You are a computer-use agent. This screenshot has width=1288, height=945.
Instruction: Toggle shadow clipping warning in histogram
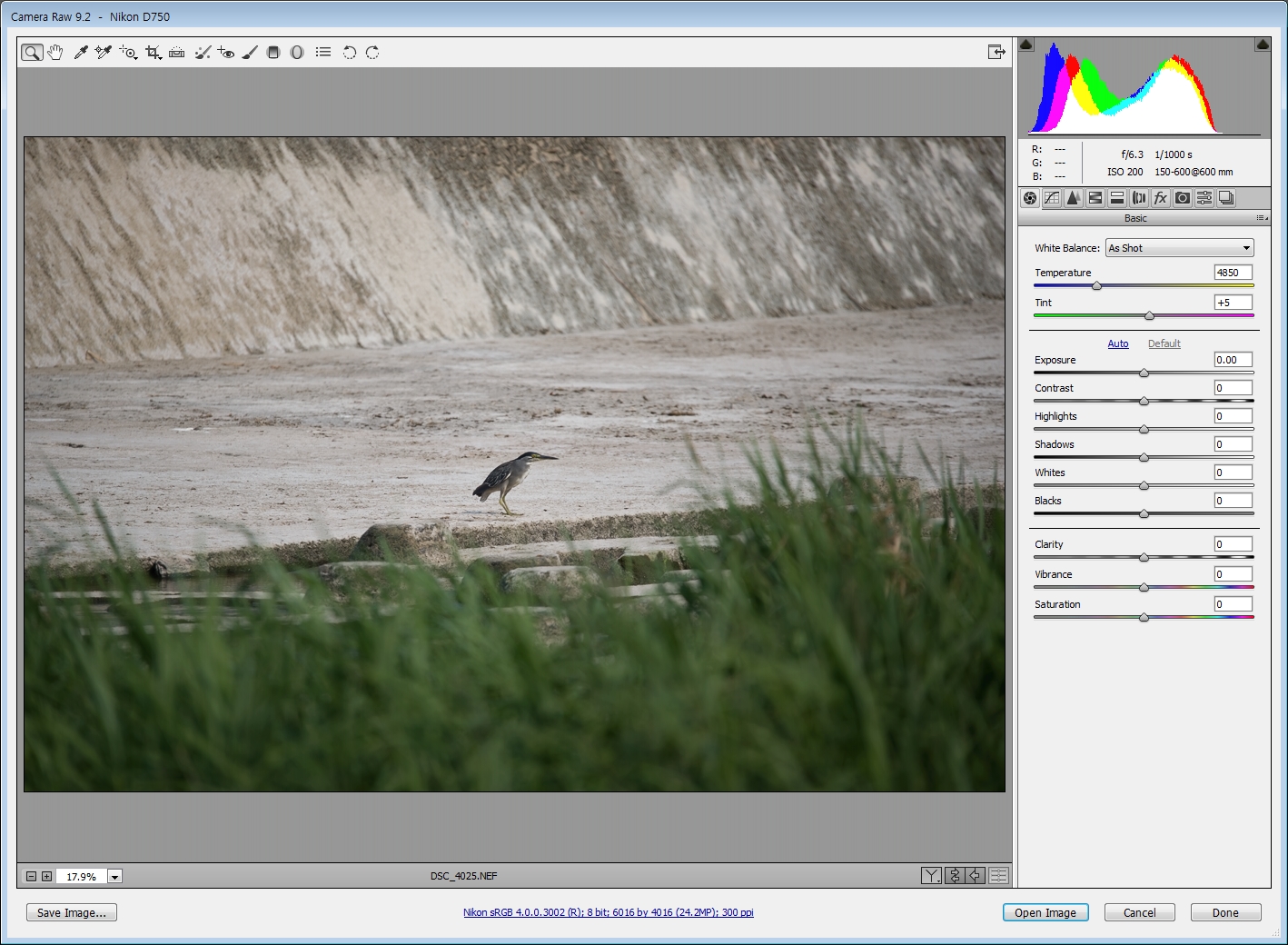pyautogui.click(x=1026, y=45)
